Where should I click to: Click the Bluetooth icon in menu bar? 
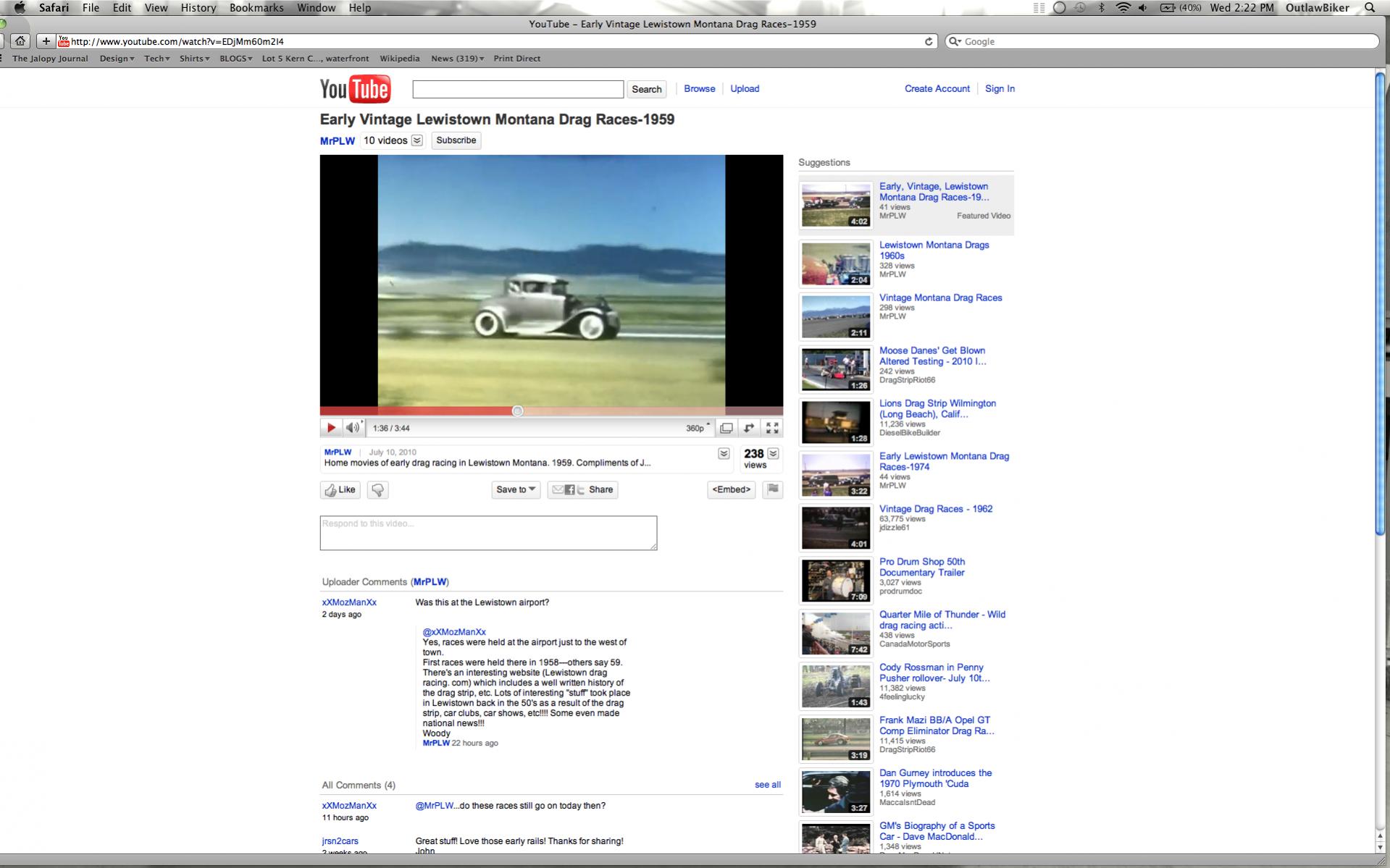point(1102,7)
